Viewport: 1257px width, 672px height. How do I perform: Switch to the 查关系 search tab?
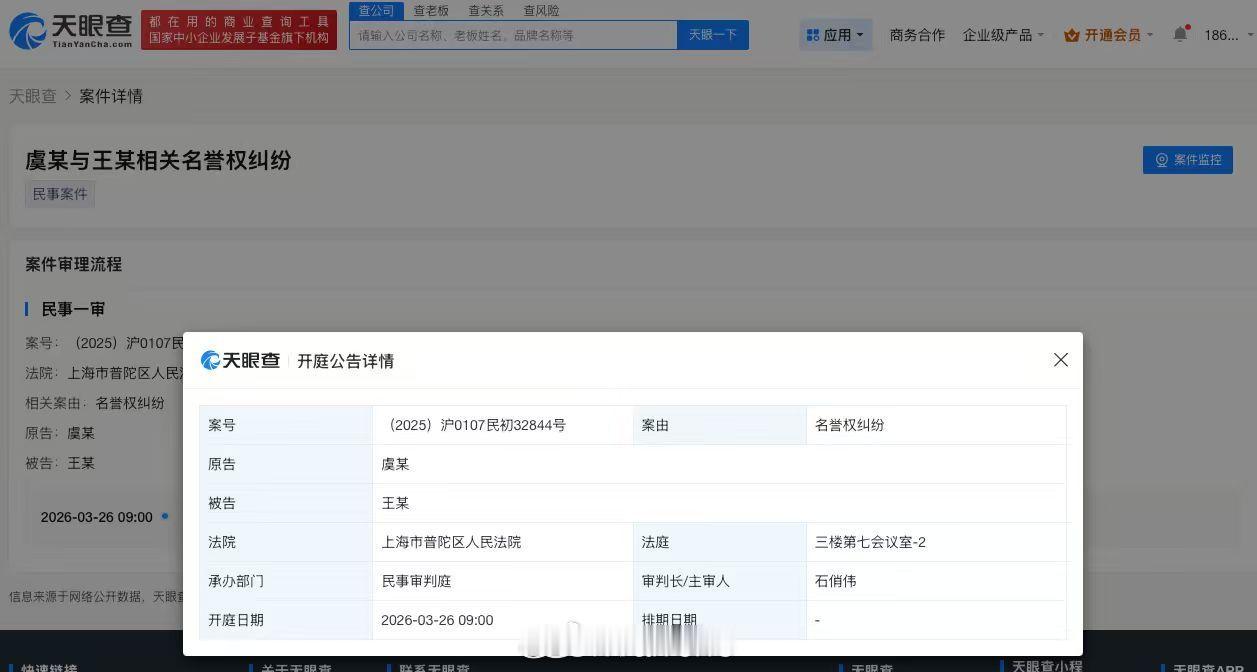point(485,10)
